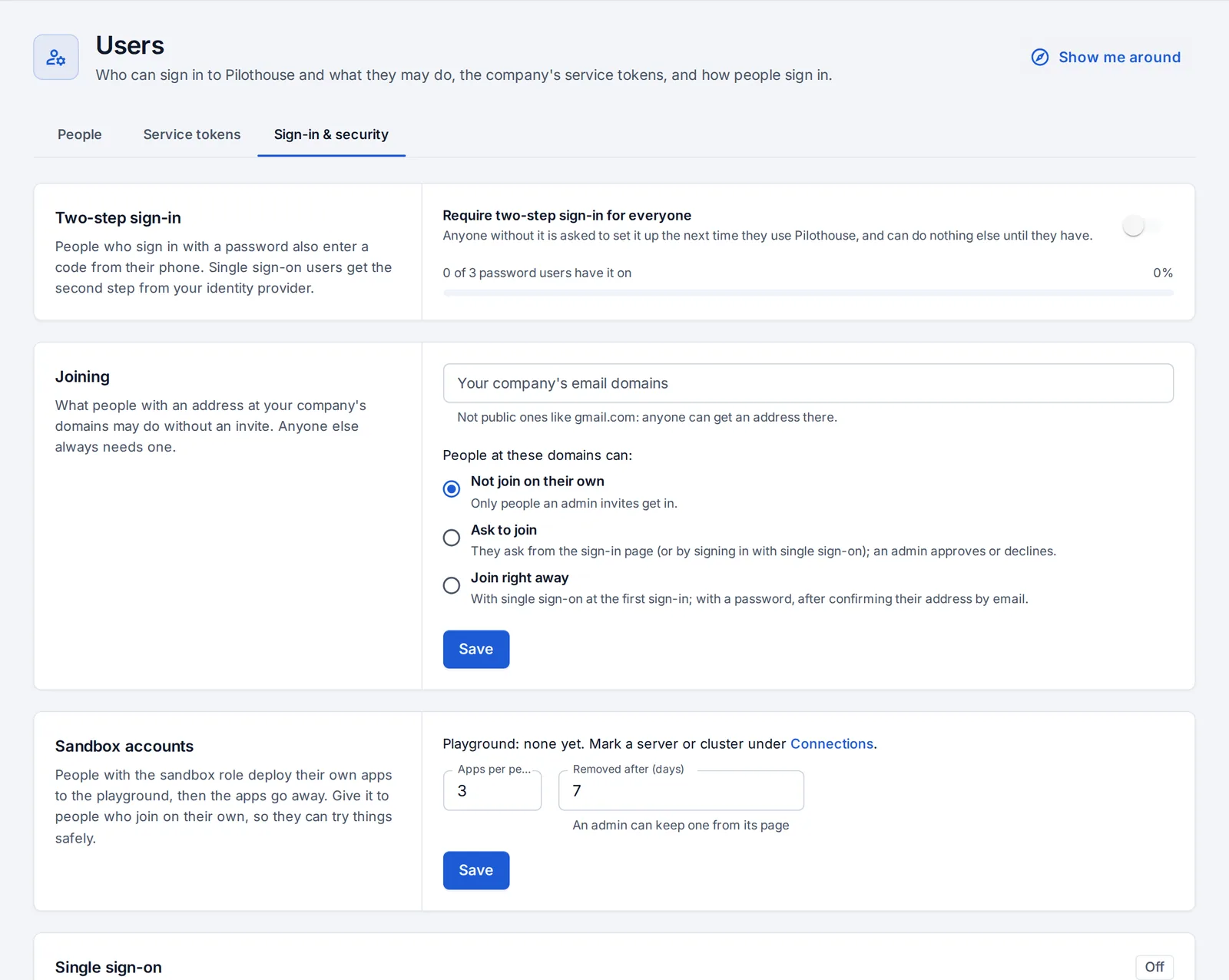The image size is (1229, 980).
Task: Select the Sign-in & security tab
Action: pos(331,134)
